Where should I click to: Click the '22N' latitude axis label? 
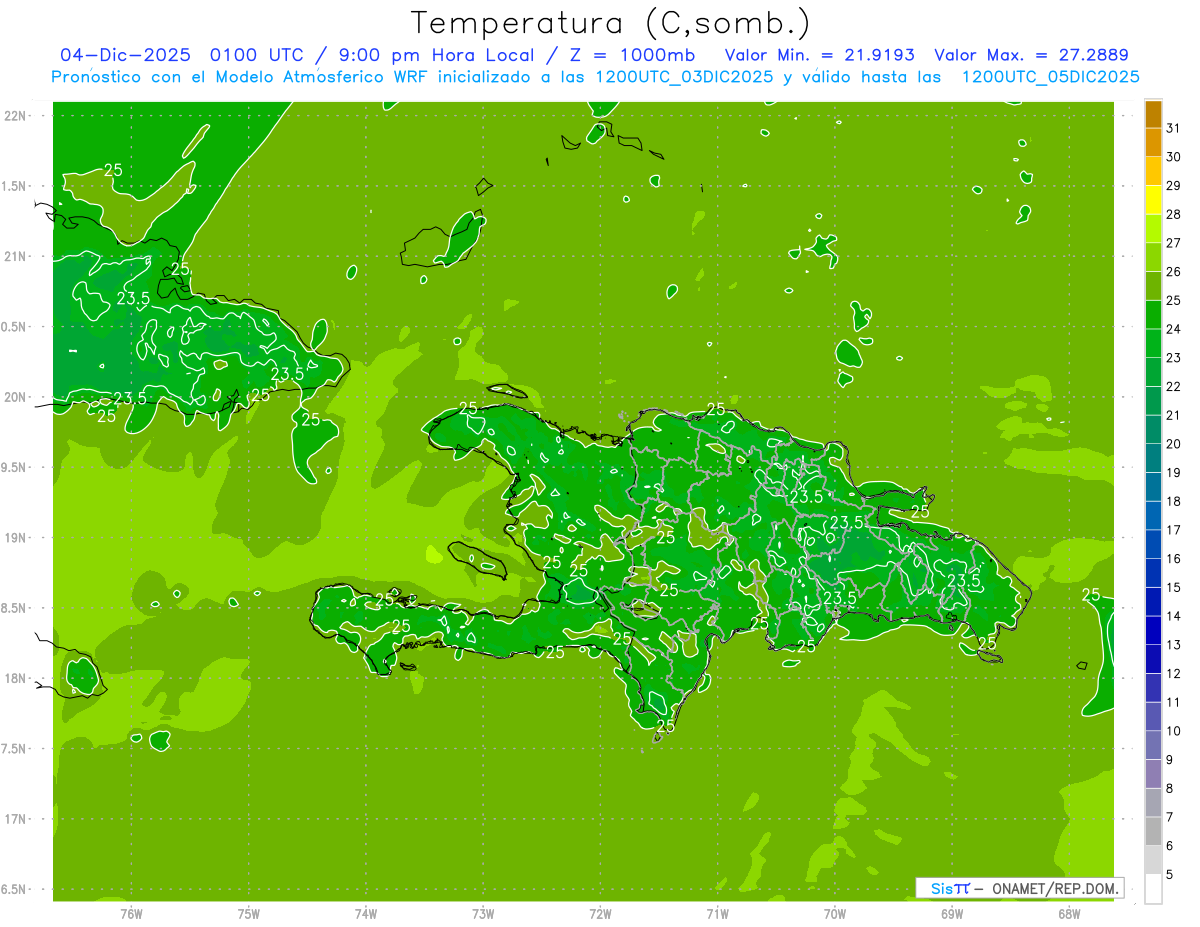click(17, 115)
